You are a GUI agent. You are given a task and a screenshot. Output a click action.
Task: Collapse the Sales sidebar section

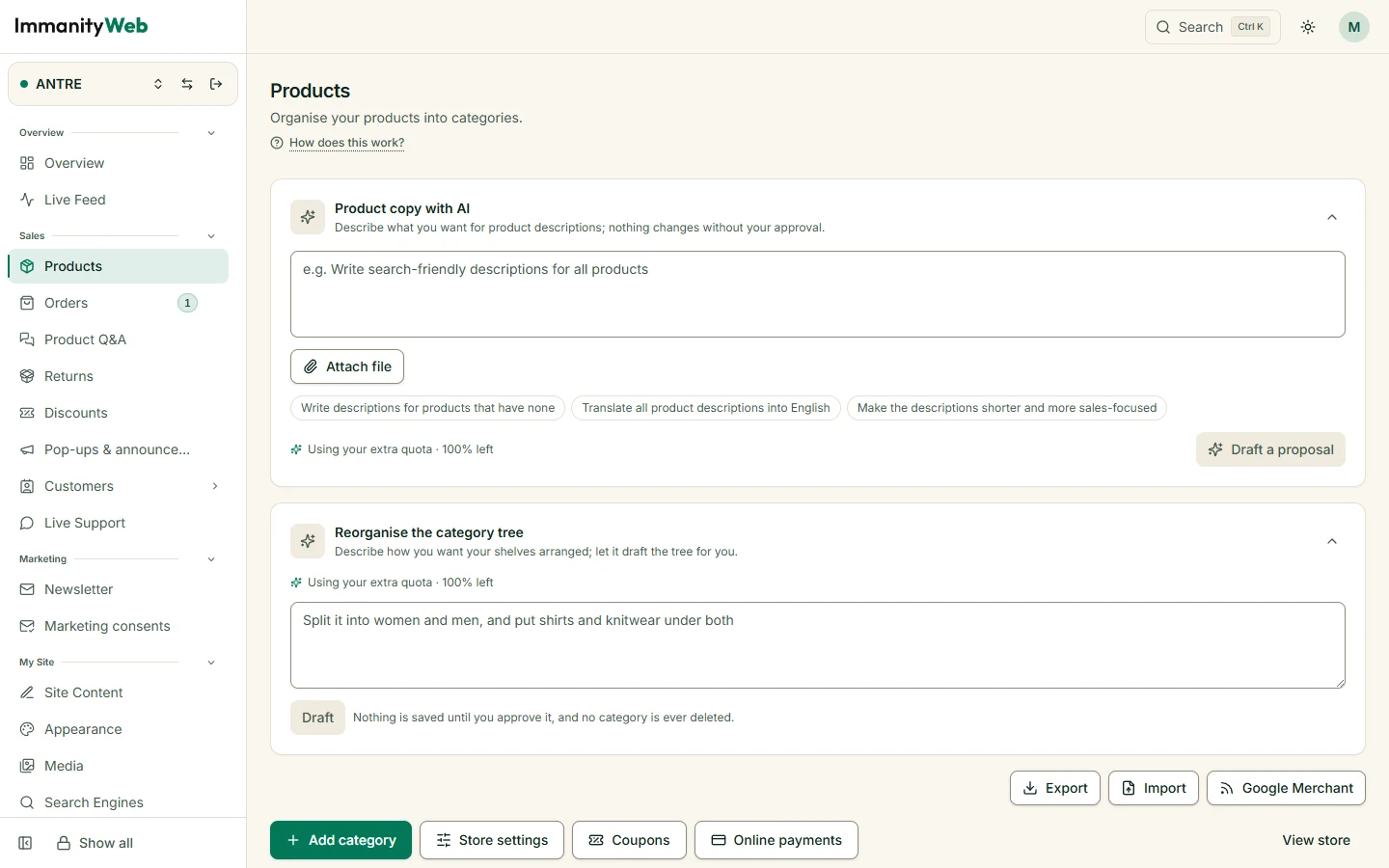click(x=211, y=236)
